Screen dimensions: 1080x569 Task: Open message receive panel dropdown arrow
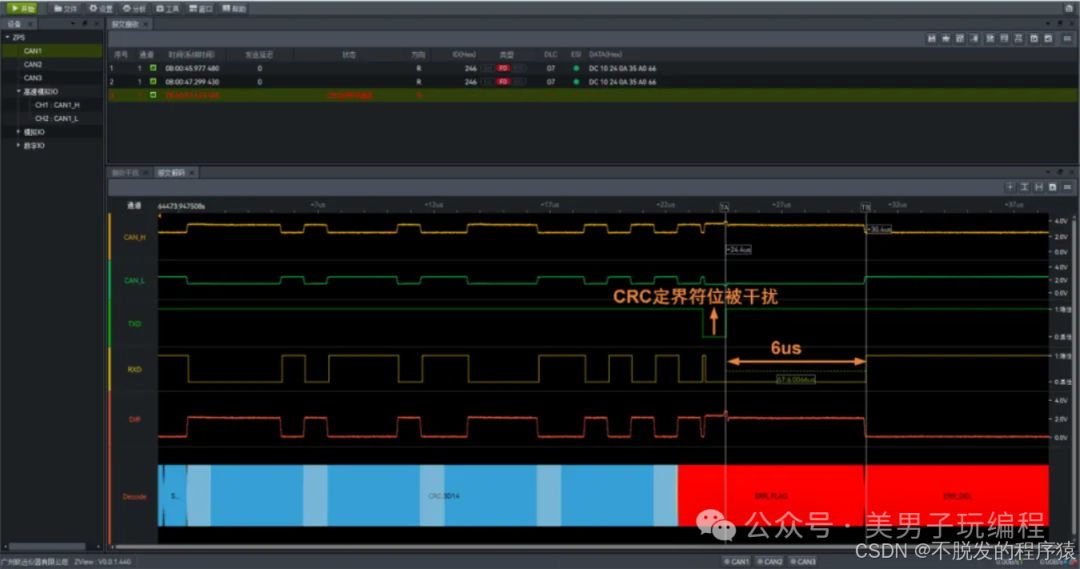(x=1048, y=24)
